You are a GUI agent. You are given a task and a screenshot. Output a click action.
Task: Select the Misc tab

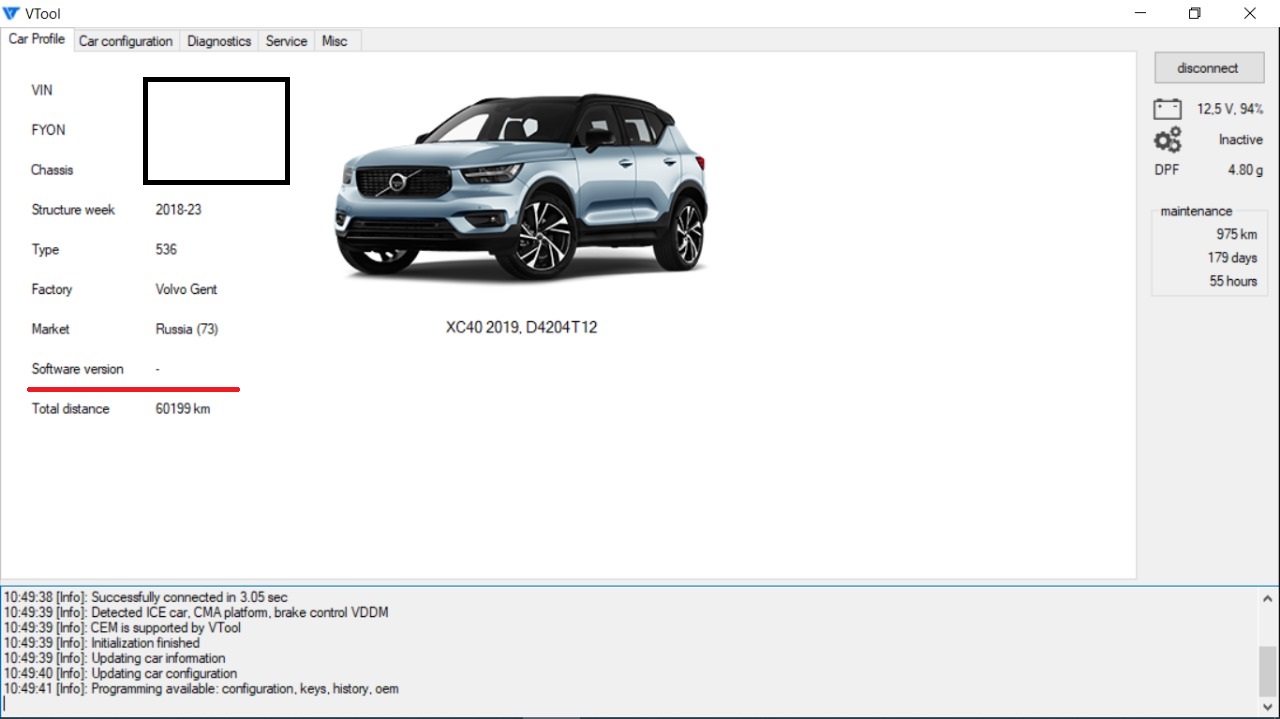point(335,41)
